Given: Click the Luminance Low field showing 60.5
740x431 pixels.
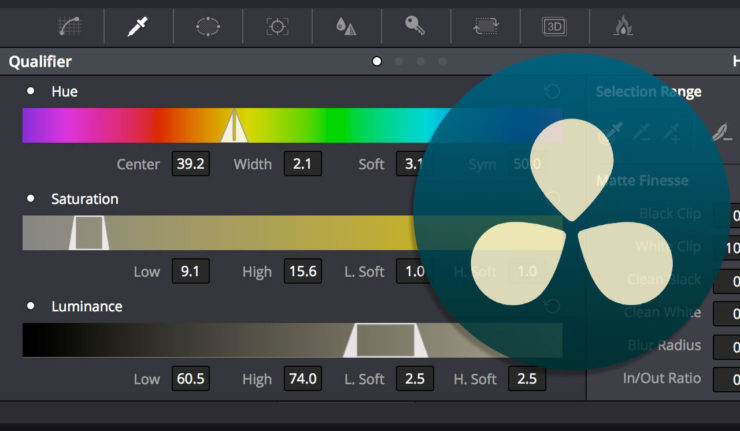Looking at the screenshot, I should pyautogui.click(x=191, y=379).
